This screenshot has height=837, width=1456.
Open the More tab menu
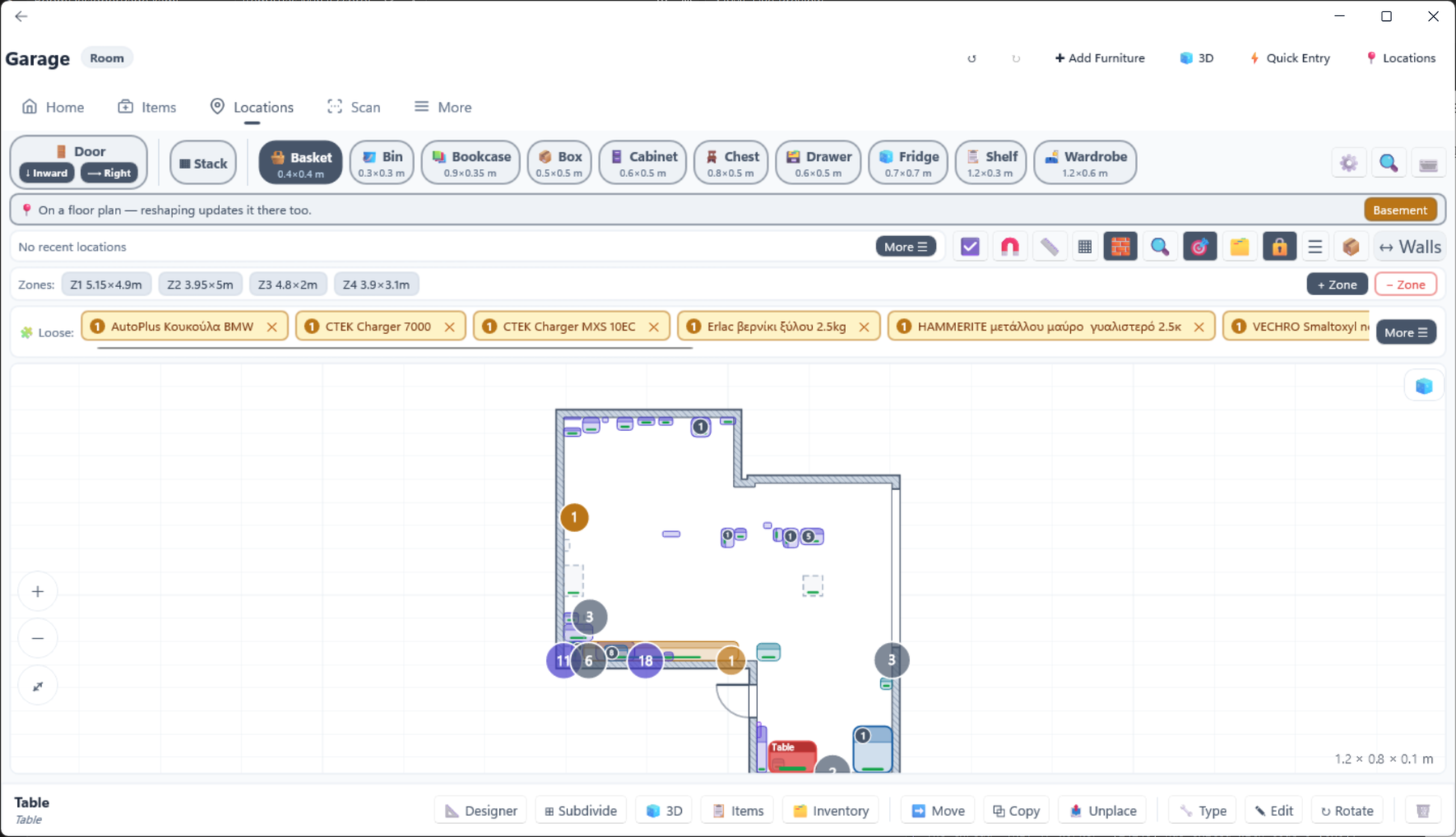tap(443, 107)
